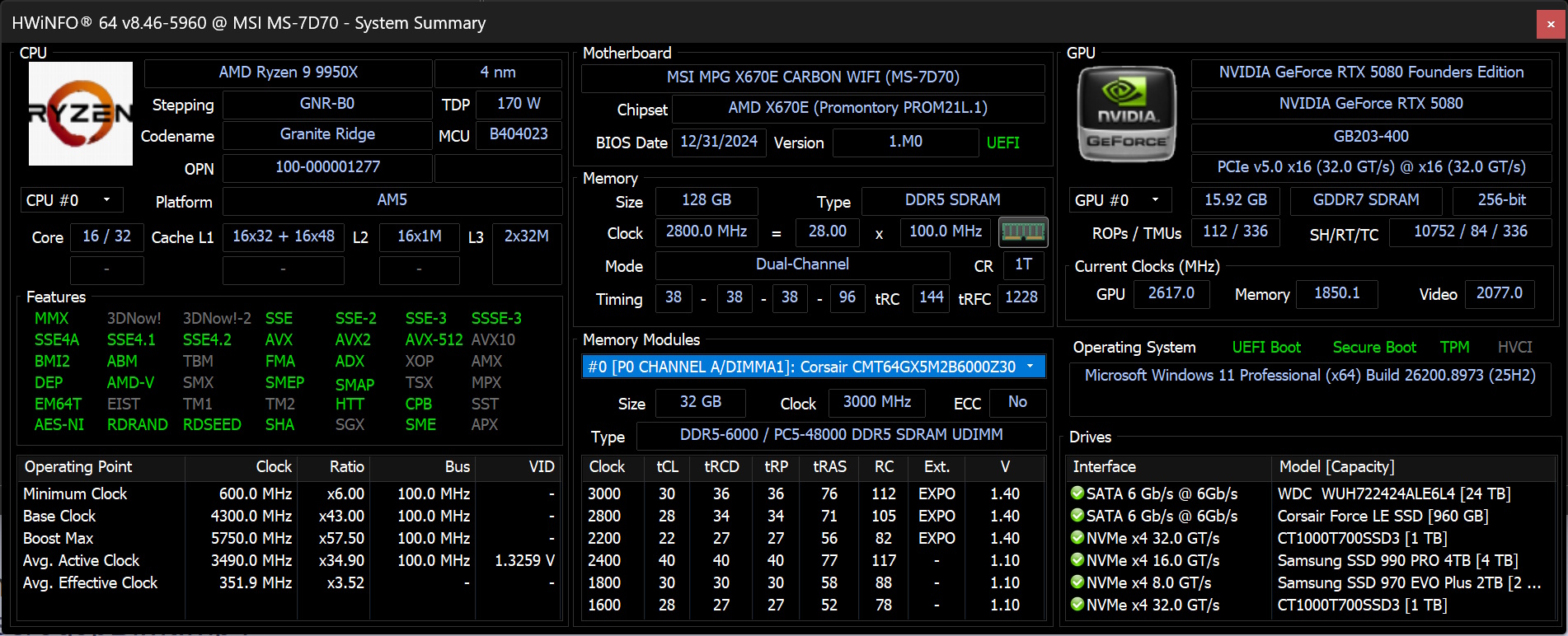Image resolution: width=1568 pixels, height=636 pixels.
Task: Open the GPU #0 selector dropdown
Action: click(1120, 200)
